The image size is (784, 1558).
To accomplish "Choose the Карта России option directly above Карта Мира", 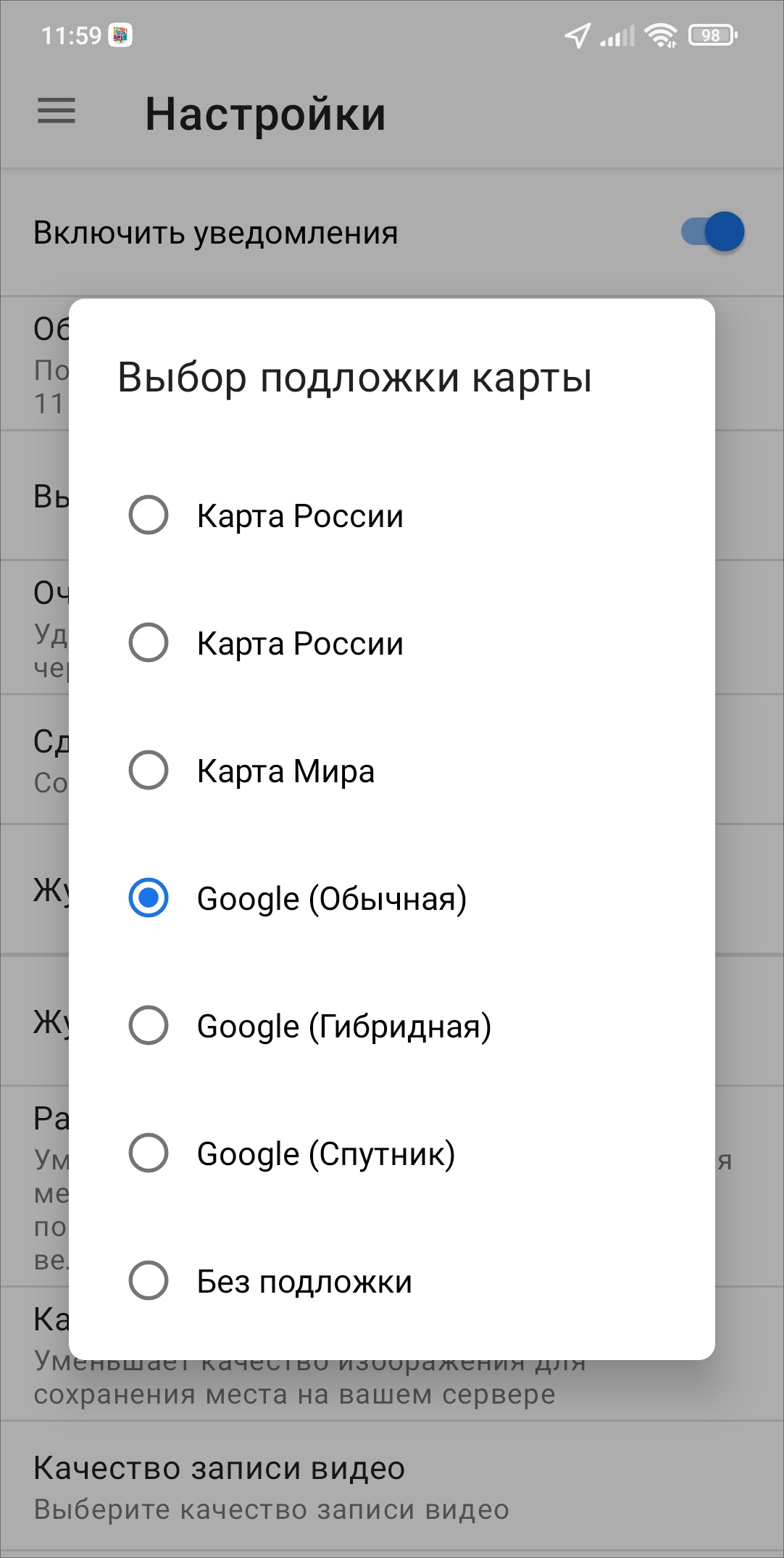I will click(x=149, y=643).
